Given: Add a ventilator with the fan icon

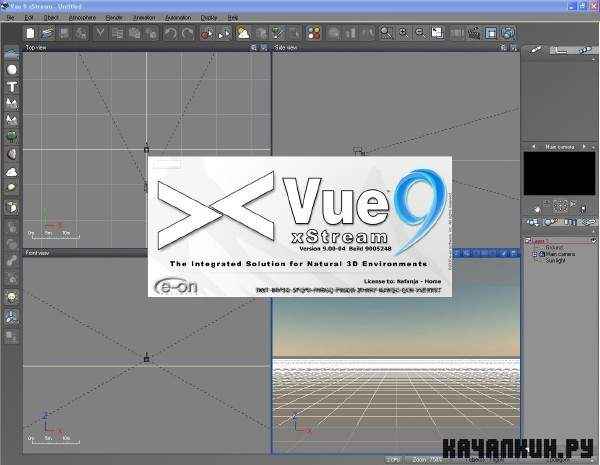Looking at the screenshot, I should coord(12,317).
